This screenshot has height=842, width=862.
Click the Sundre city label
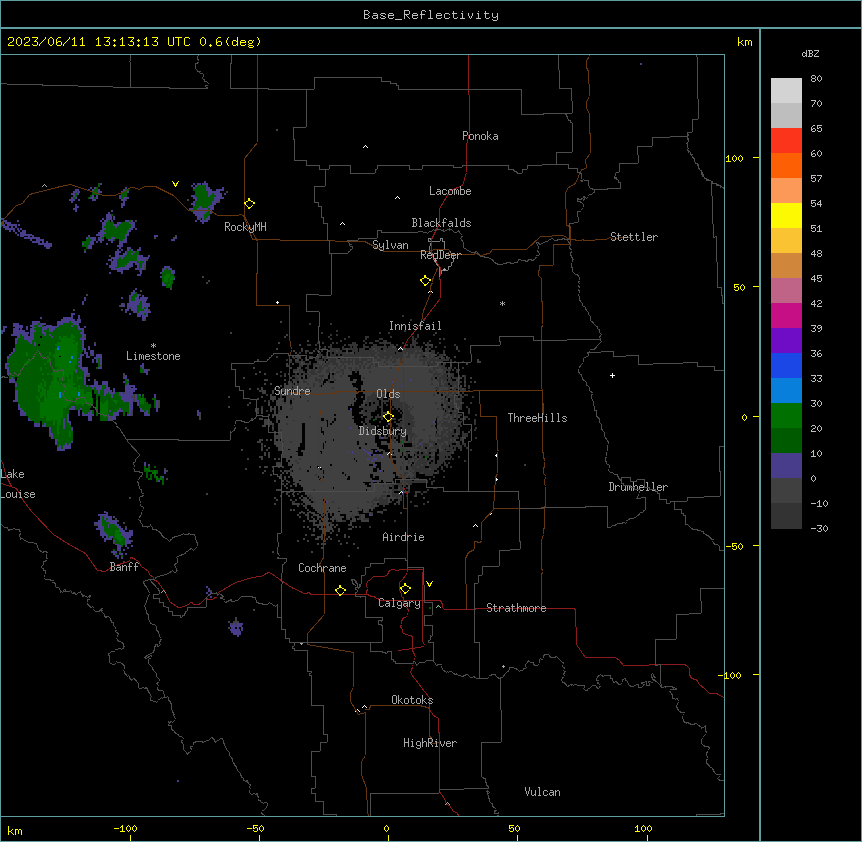[292, 391]
